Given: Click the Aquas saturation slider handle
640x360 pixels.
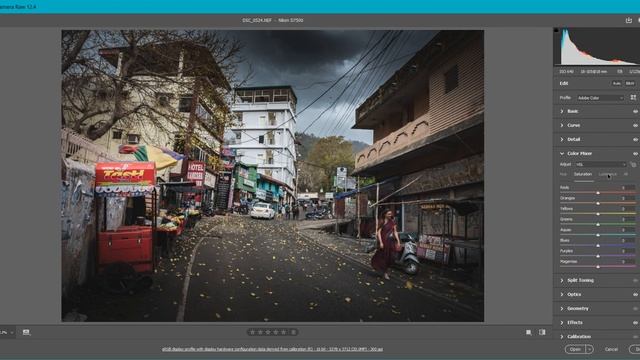Looking at the screenshot, I should click(x=598, y=235).
